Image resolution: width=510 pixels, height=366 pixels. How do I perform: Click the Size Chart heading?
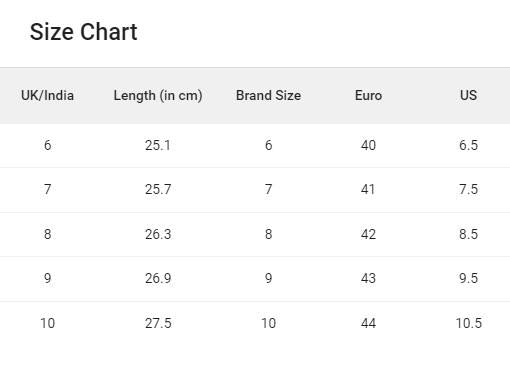coord(83,32)
